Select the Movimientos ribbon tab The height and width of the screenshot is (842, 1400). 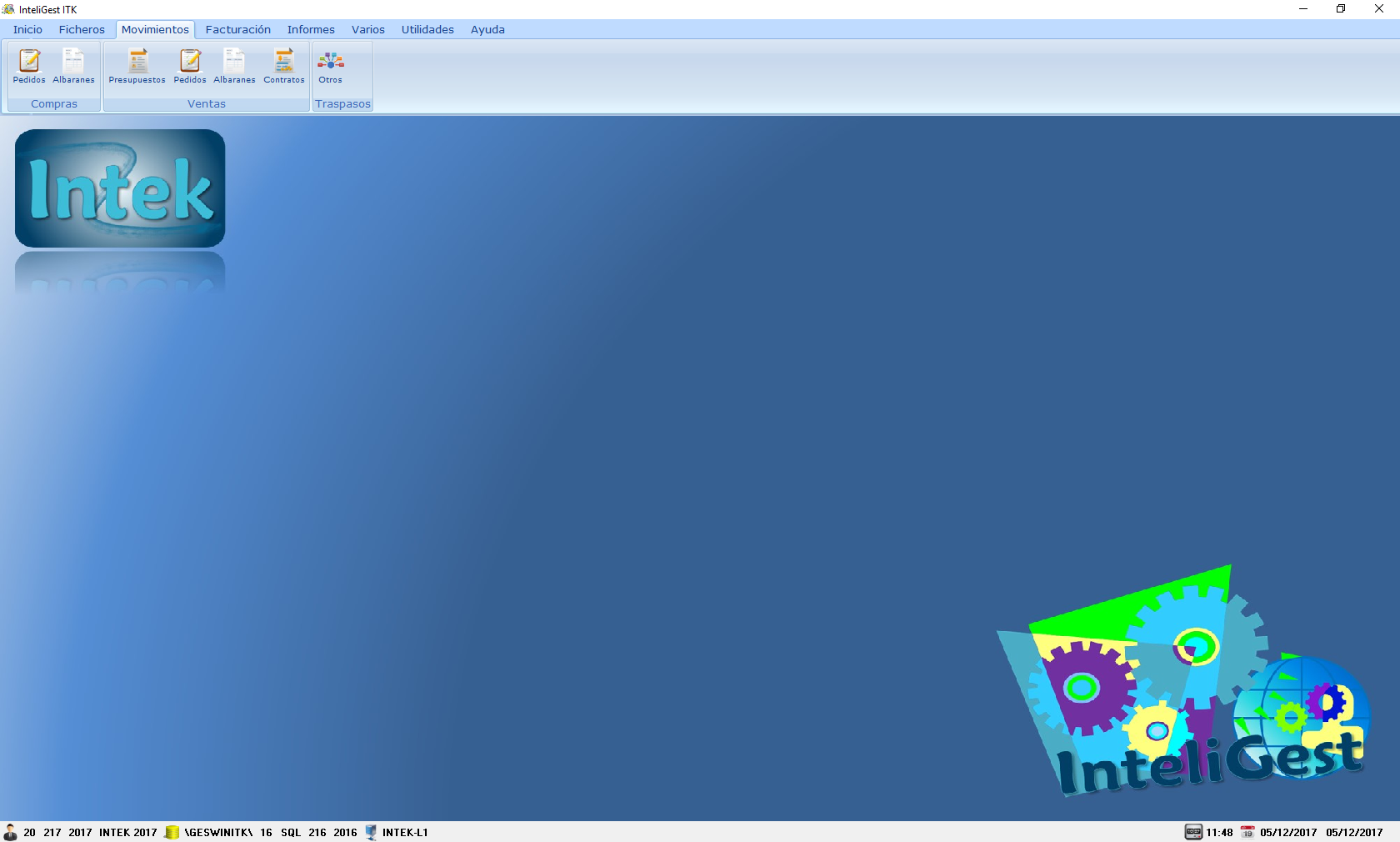(x=155, y=29)
